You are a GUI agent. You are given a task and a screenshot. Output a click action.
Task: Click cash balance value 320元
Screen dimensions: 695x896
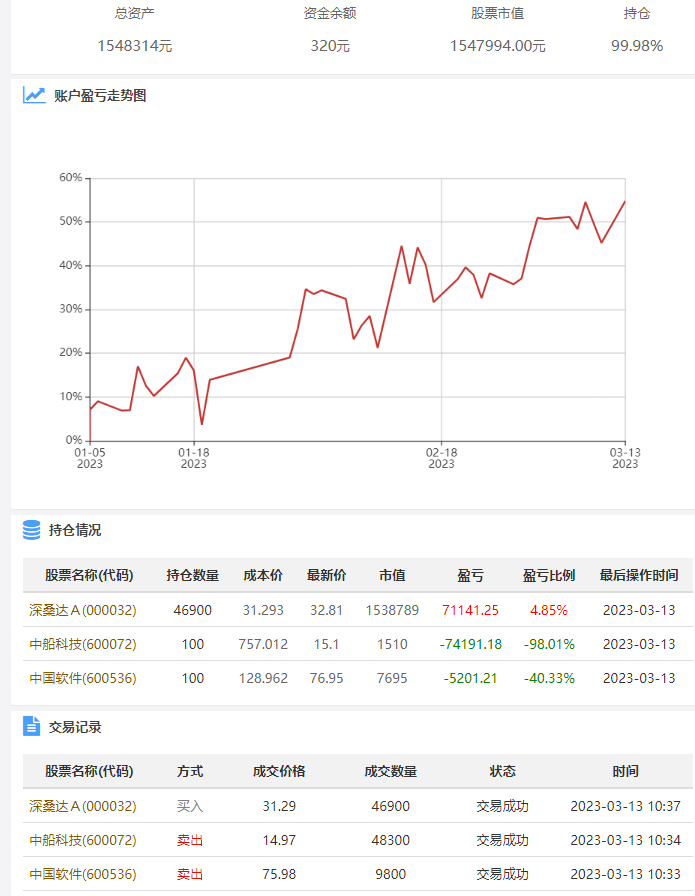click(x=330, y=46)
